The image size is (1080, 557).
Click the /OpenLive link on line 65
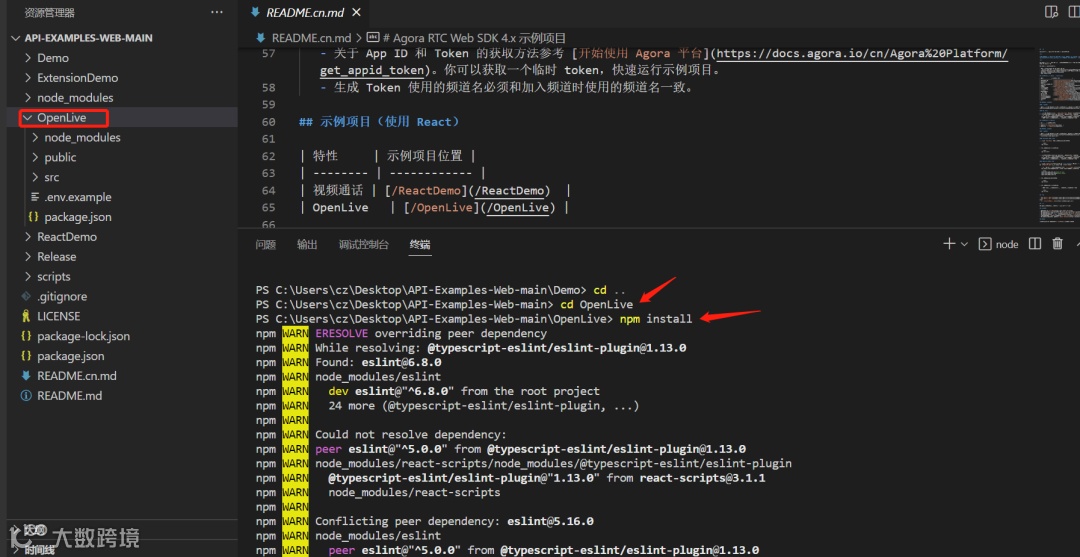518,208
